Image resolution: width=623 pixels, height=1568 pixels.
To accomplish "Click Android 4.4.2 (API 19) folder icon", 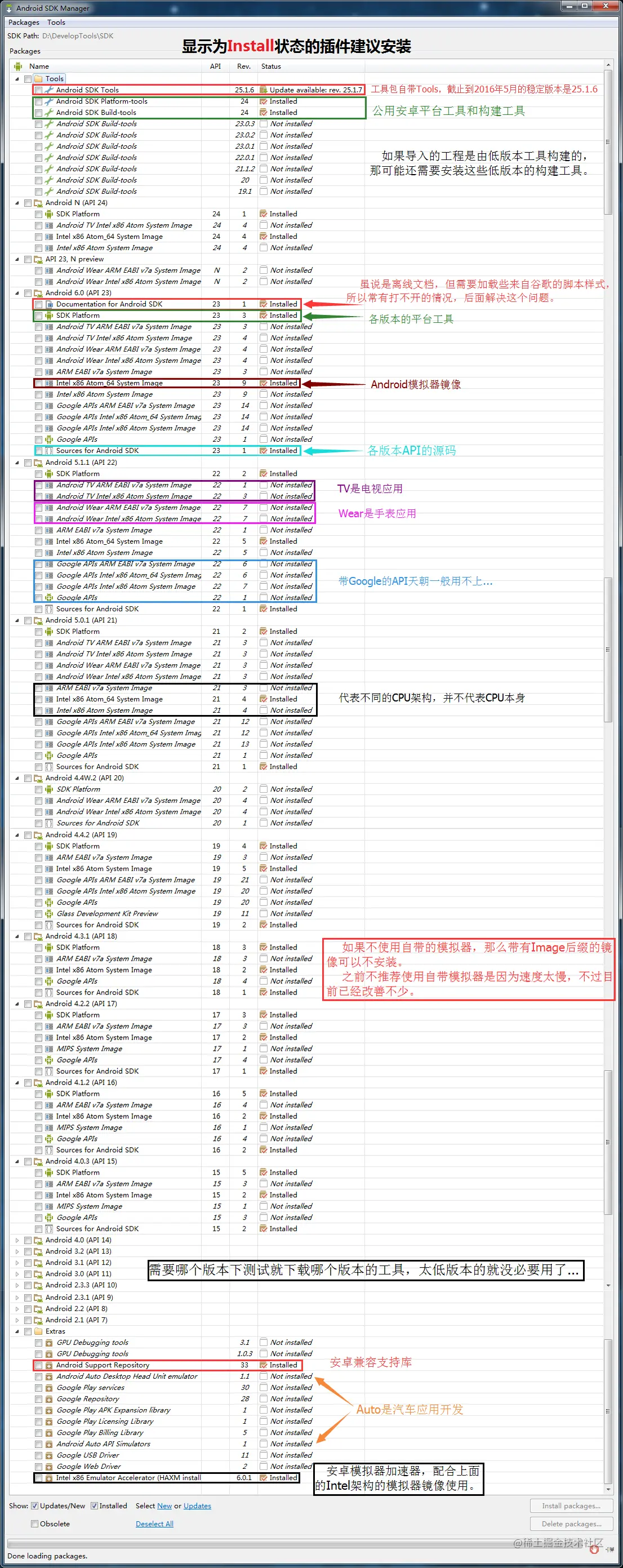I will (x=38, y=835).
